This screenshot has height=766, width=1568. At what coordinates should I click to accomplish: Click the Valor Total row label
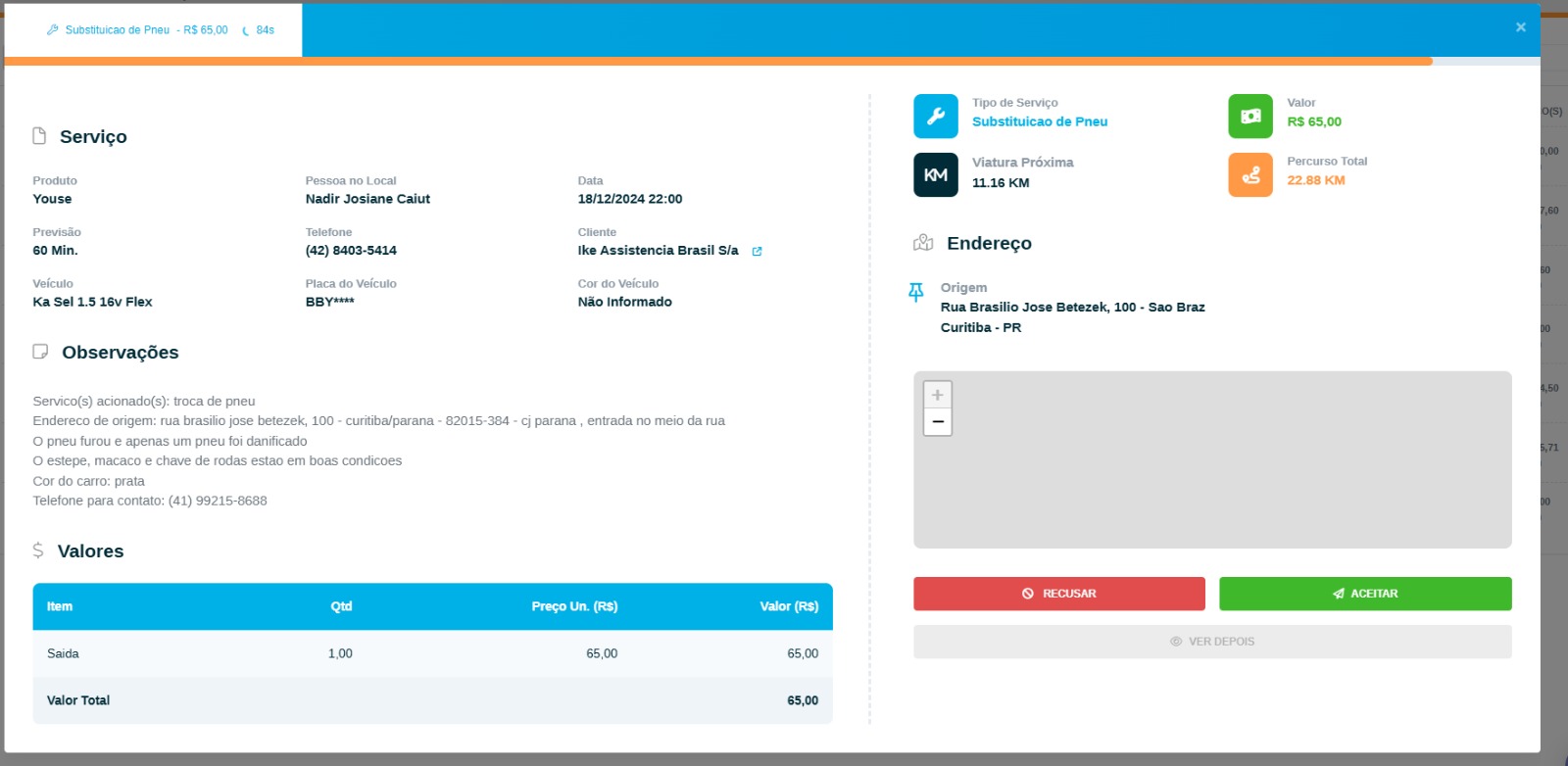pyautogui.click(x=78, y=700)
